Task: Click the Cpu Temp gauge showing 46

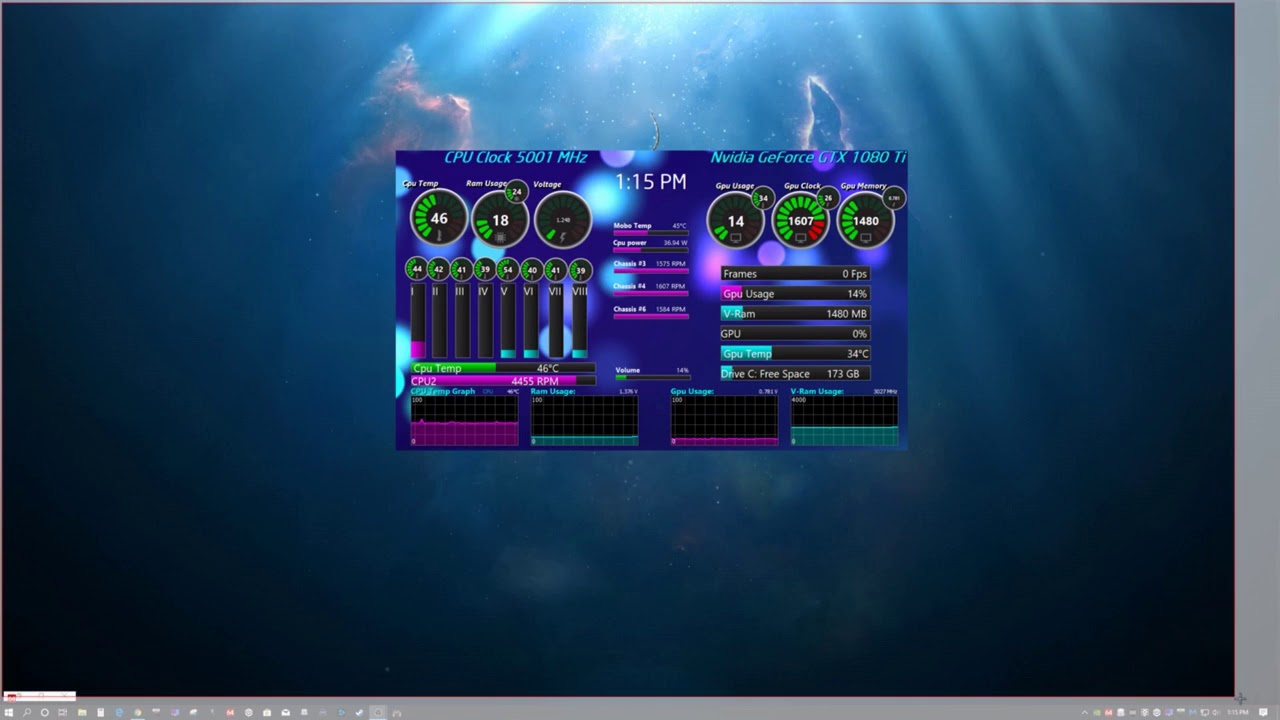Action: click(x=439, y=218)
